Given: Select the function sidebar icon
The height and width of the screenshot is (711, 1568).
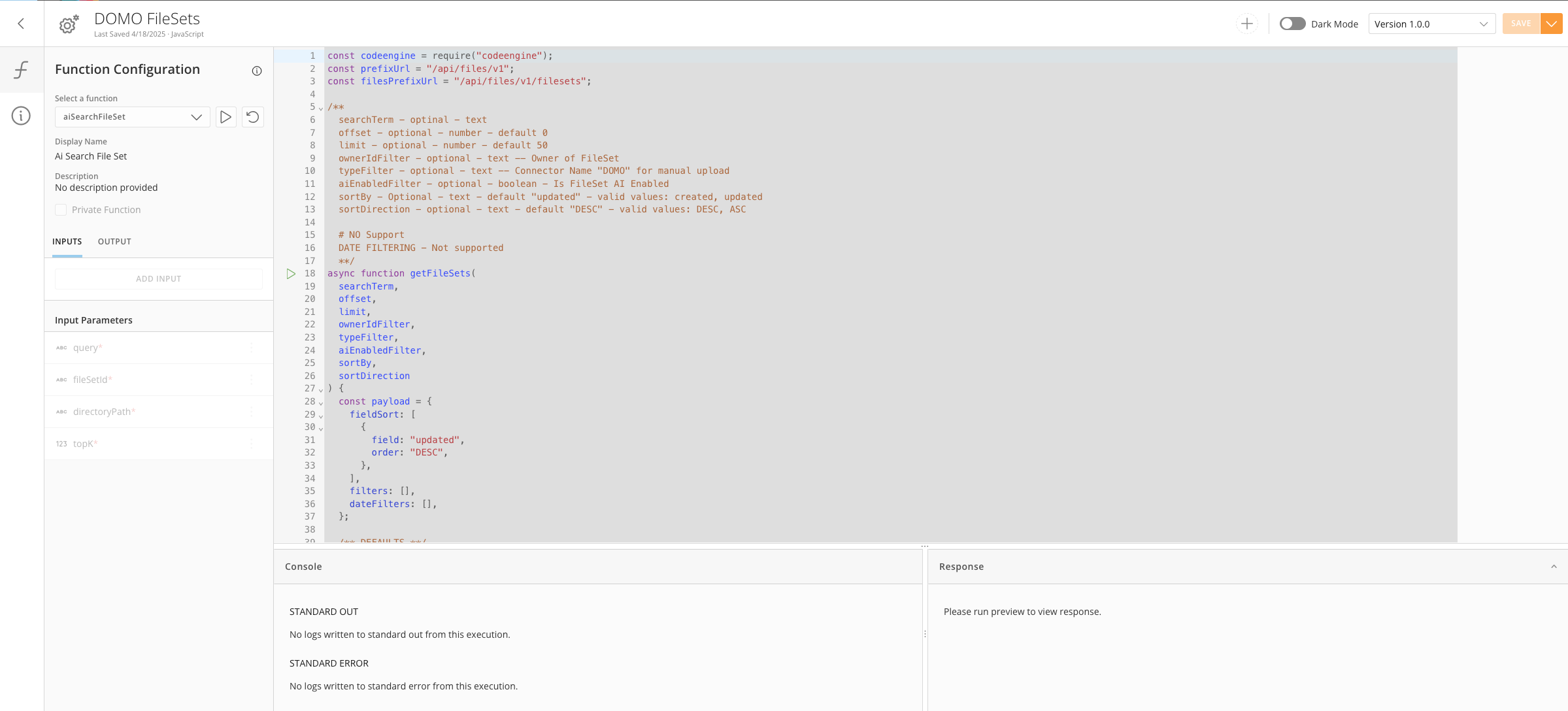Looking at the screenshot, I should tap(21, 69).
